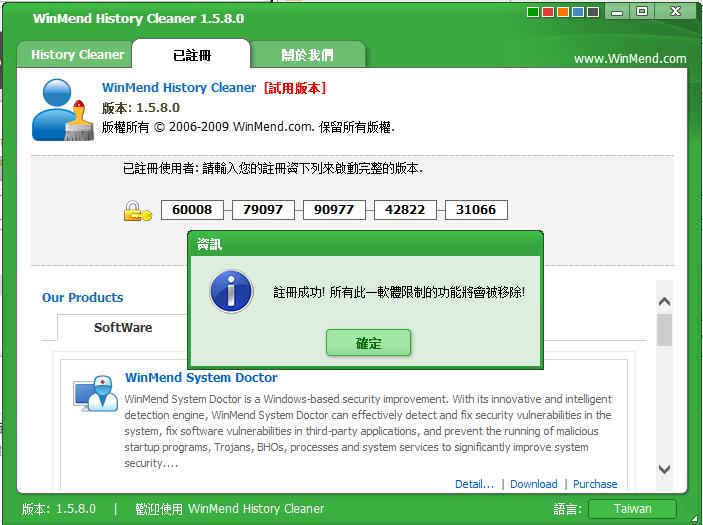Select the red theme color swatch
This screenshot has width=703, height=525.
pos(548,13)
